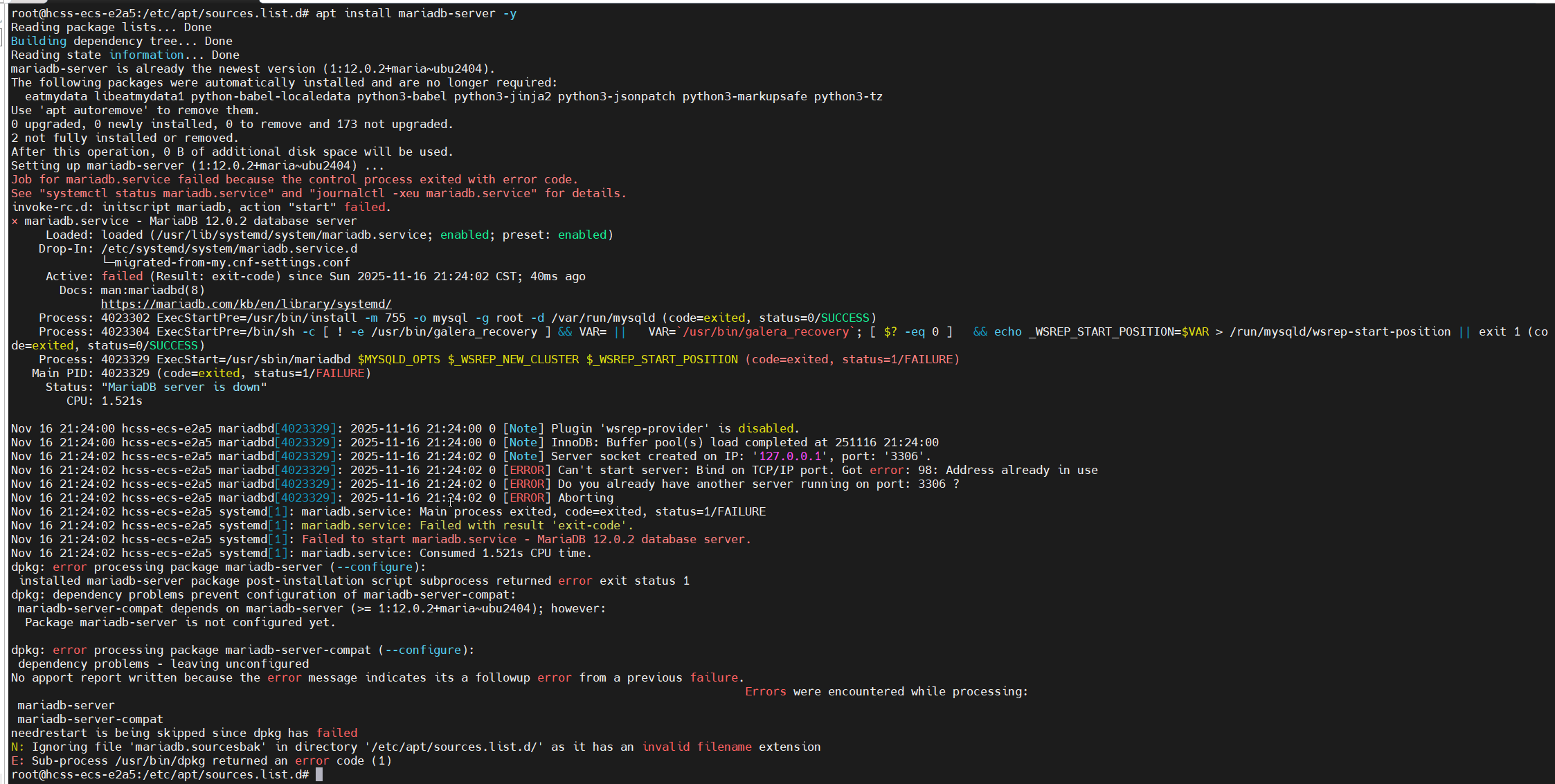Click the 'journalctl -xeu mariadb.service' hint
The image size is (1555, 784).
422,193
